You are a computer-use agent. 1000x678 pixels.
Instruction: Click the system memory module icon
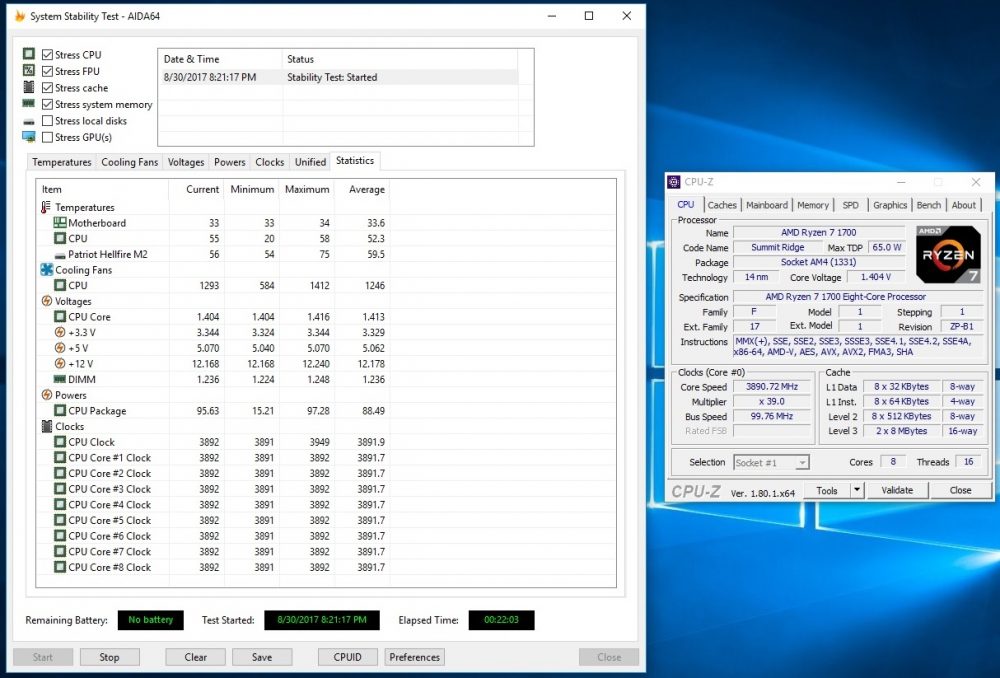pos(29,103)
